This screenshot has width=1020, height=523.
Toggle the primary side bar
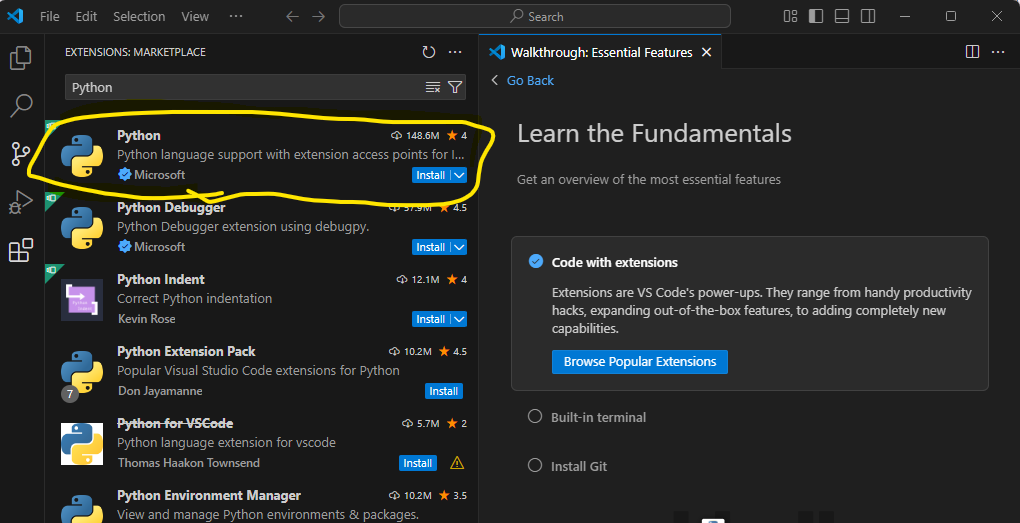pos(816,16)
